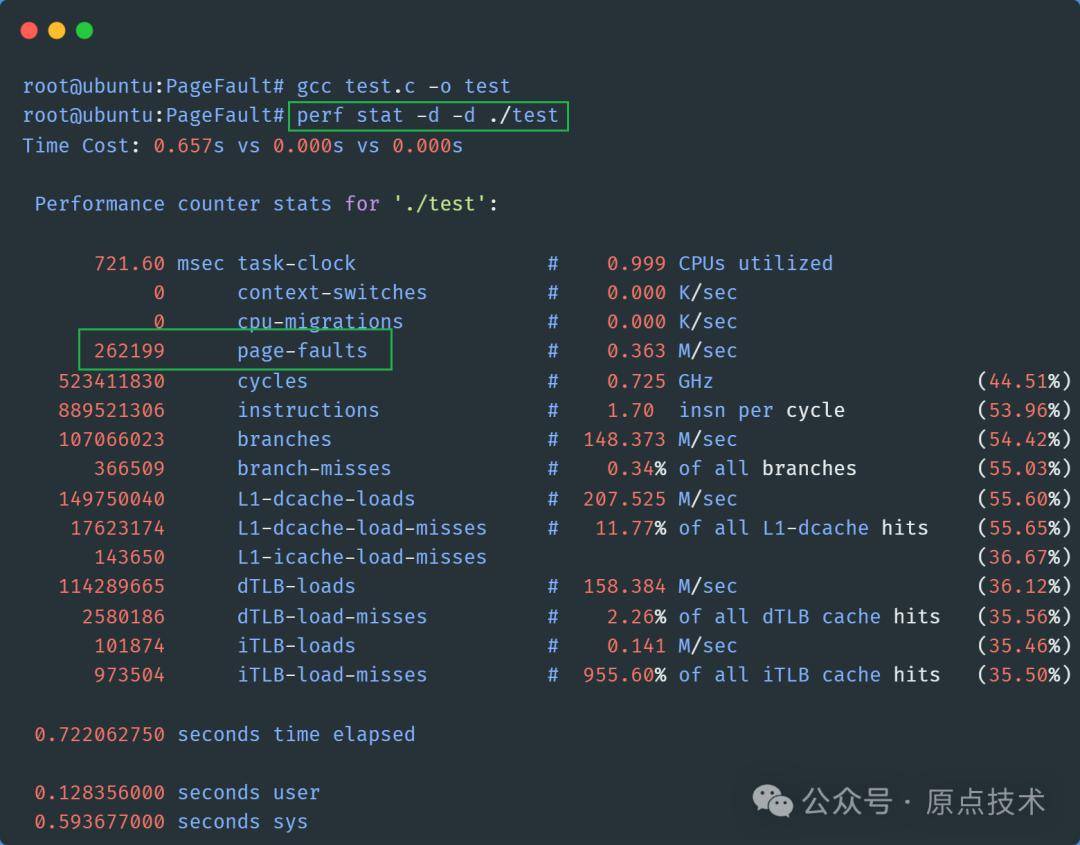Click the instructions event label
Screen dimensions: 1080x845
[x=308, y=410]
